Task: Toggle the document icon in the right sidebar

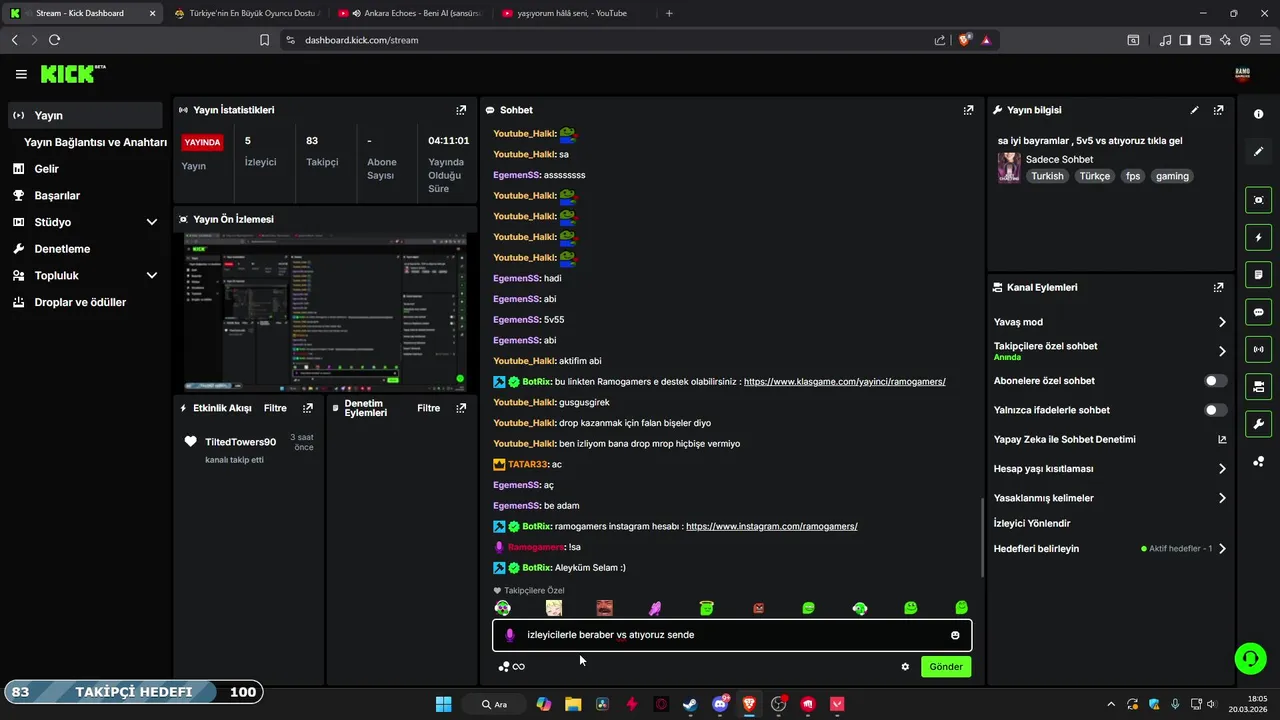Action: [1258, 274]
